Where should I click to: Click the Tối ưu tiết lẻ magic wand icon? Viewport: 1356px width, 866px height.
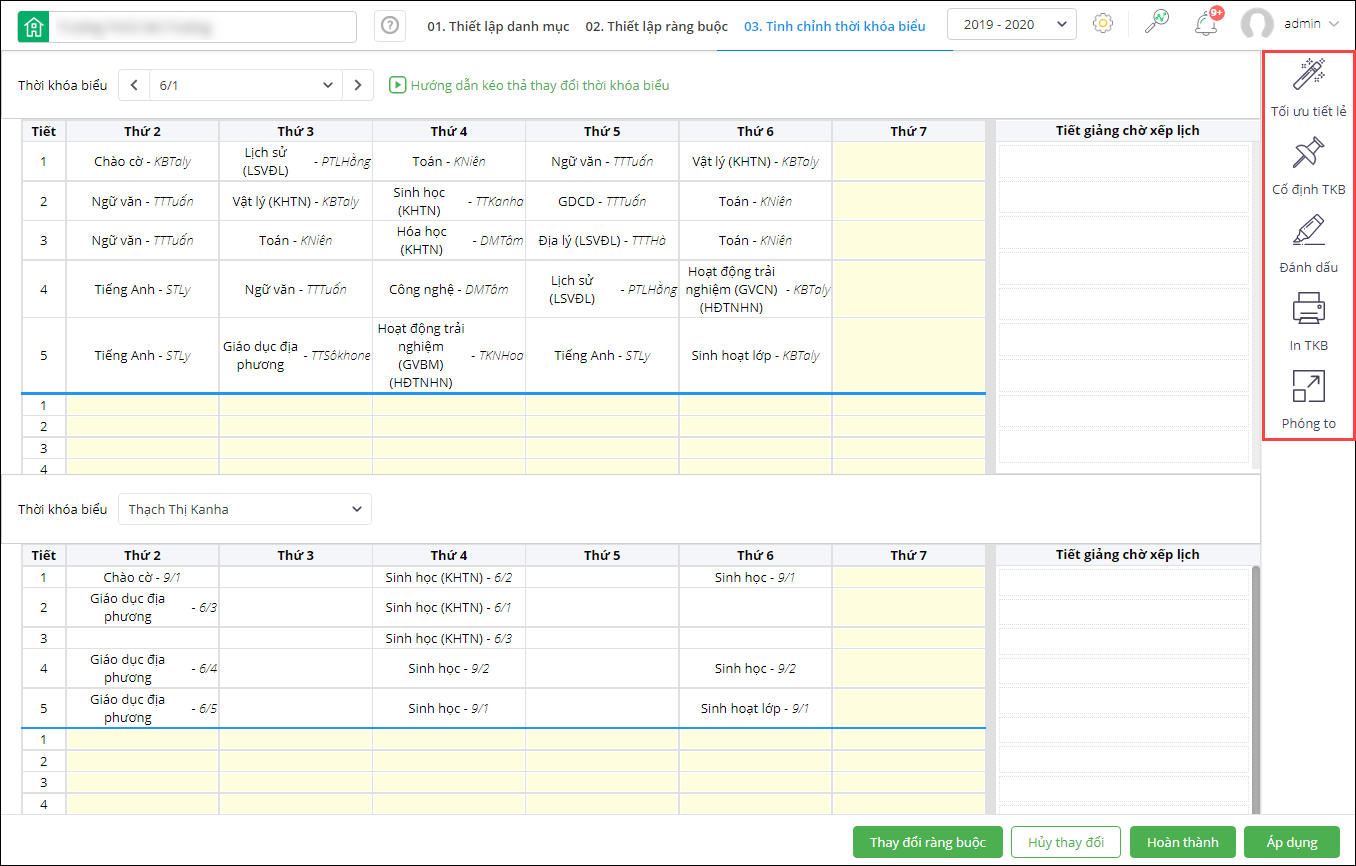pos(1308,76)
